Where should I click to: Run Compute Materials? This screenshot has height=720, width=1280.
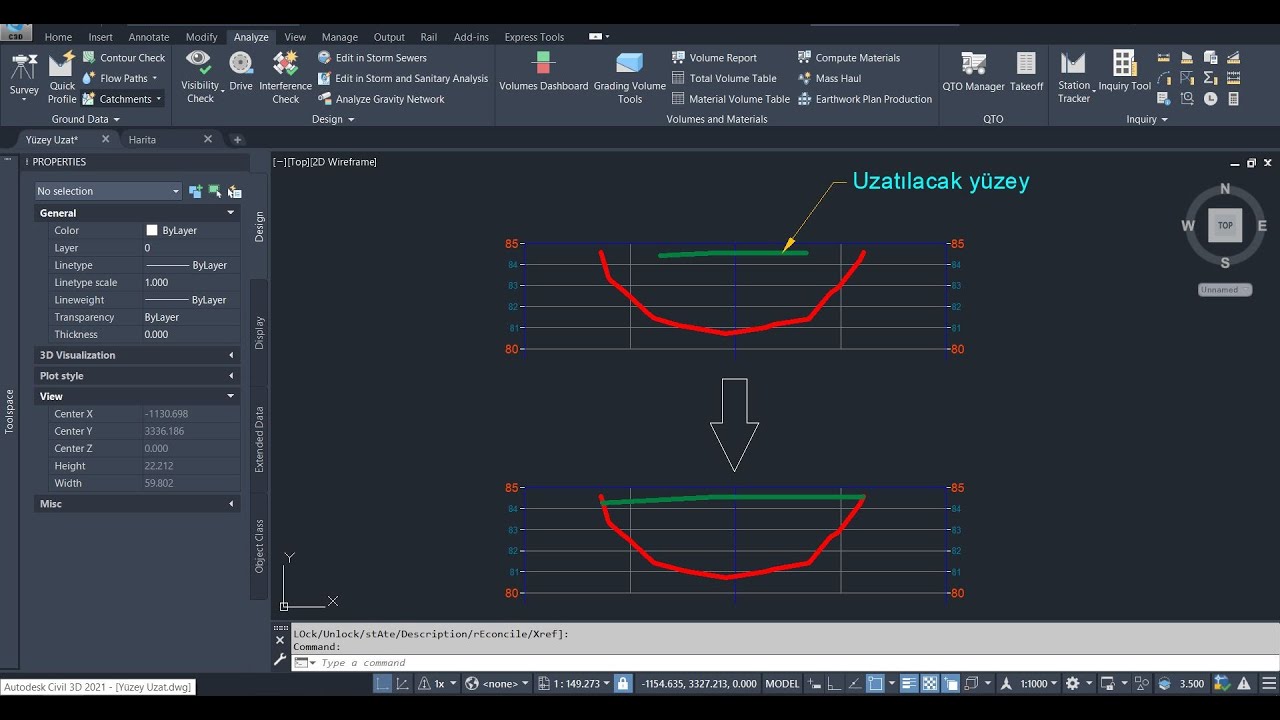tap(849, 58)
